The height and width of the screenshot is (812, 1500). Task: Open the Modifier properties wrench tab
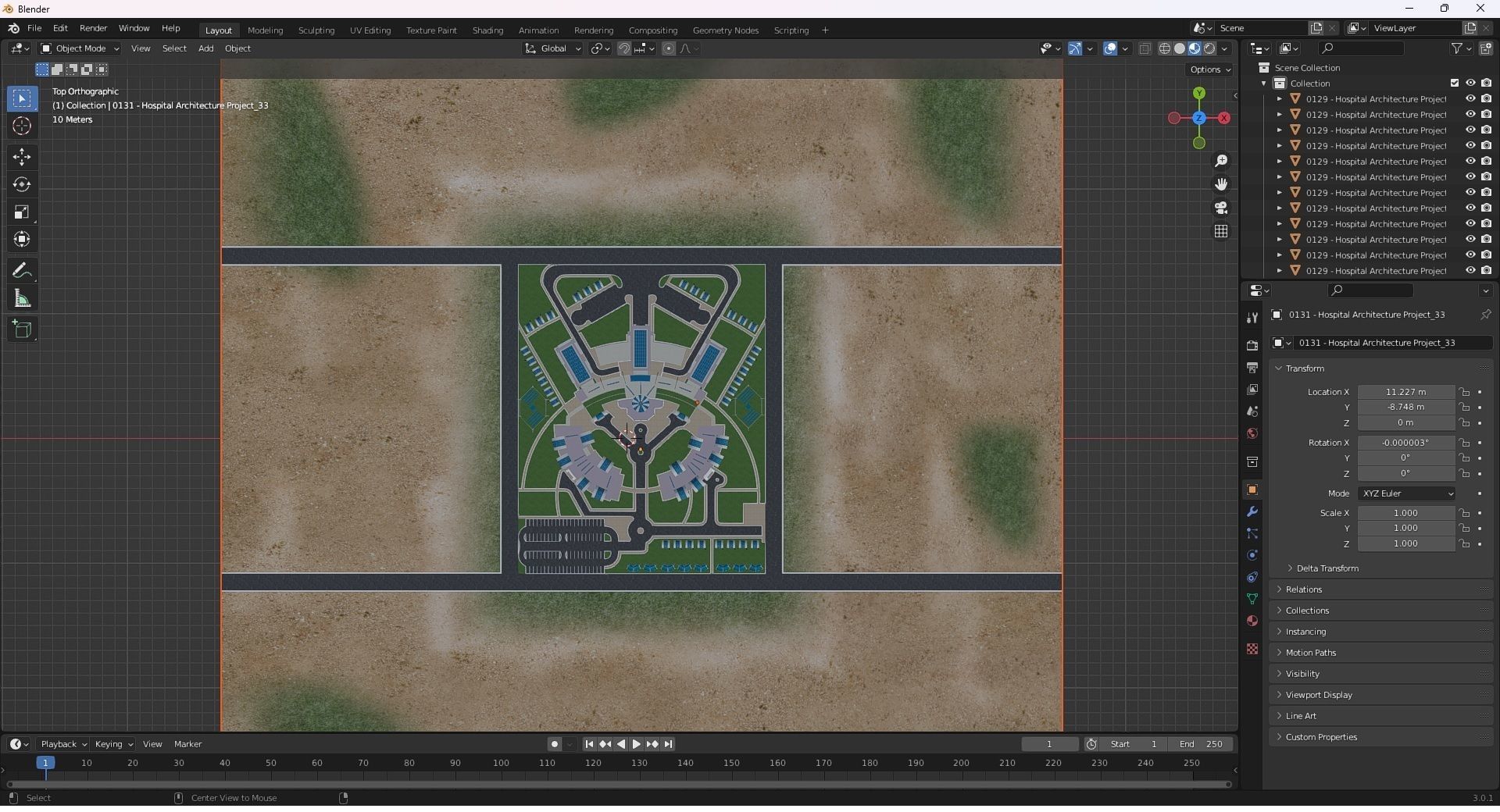click(x=1252, y=511)
